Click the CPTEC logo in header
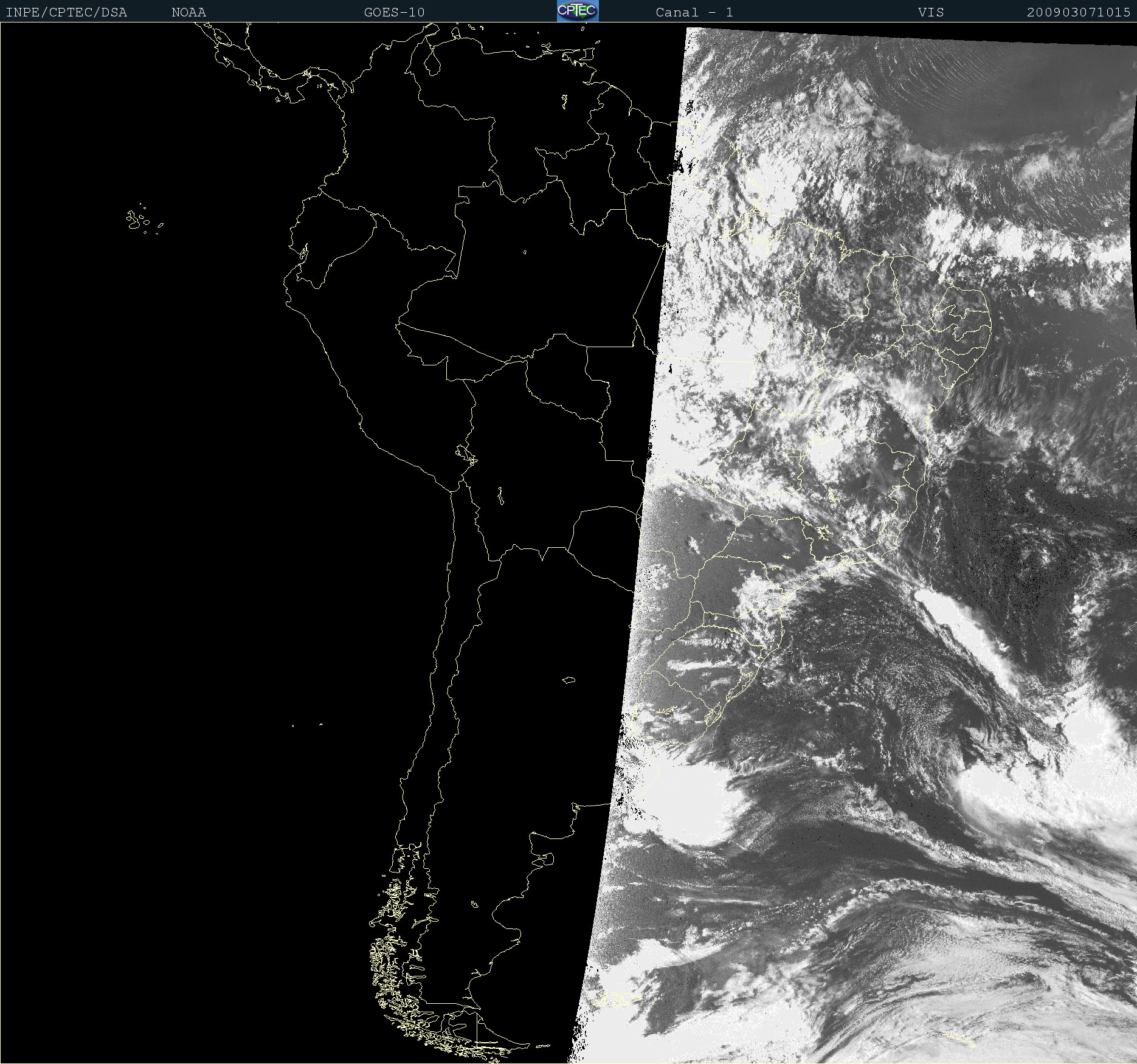This screenshot has height=1064, width=1137. 578,11
